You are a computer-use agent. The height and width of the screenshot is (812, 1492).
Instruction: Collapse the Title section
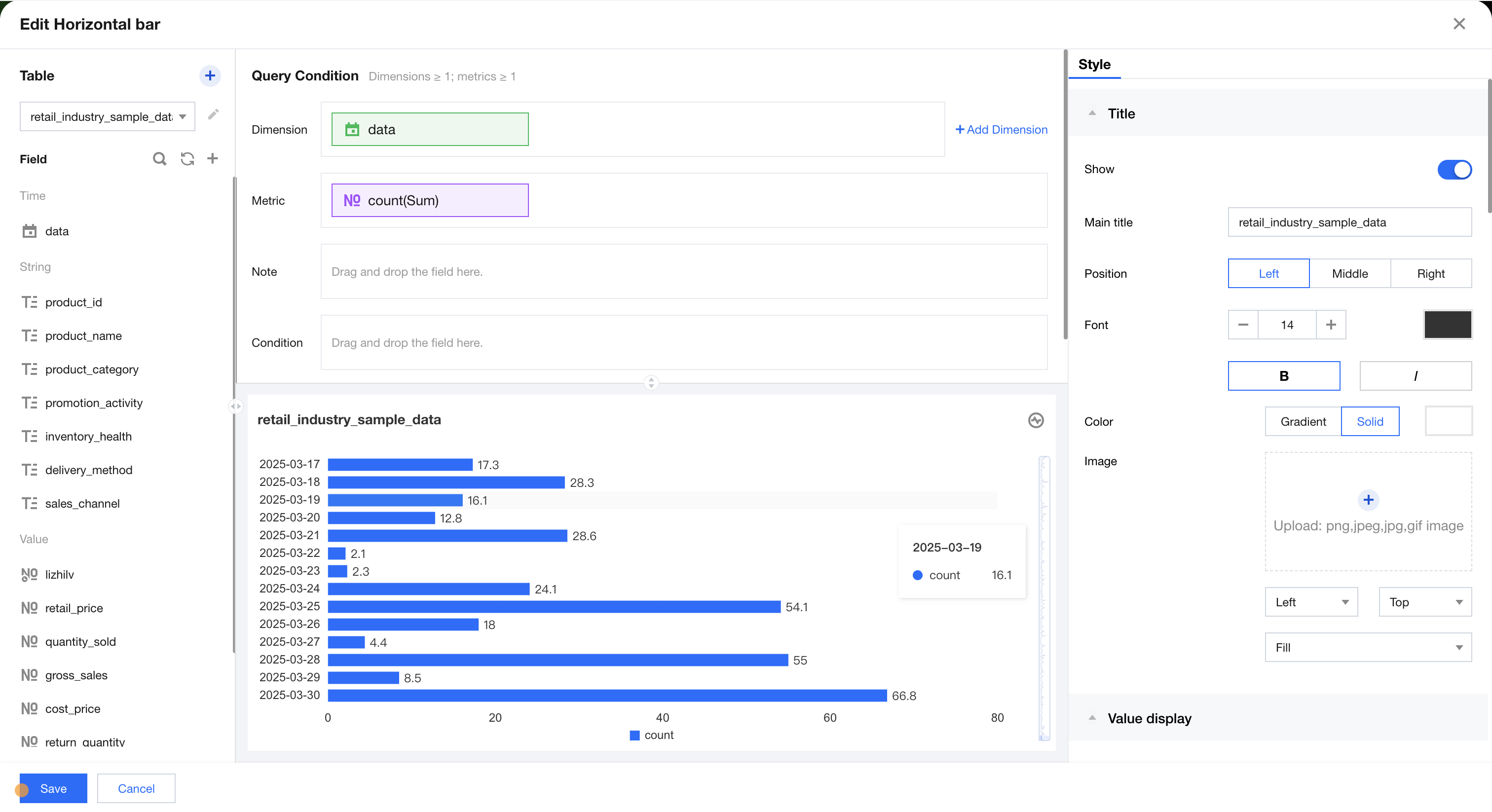coord(1092,113)
